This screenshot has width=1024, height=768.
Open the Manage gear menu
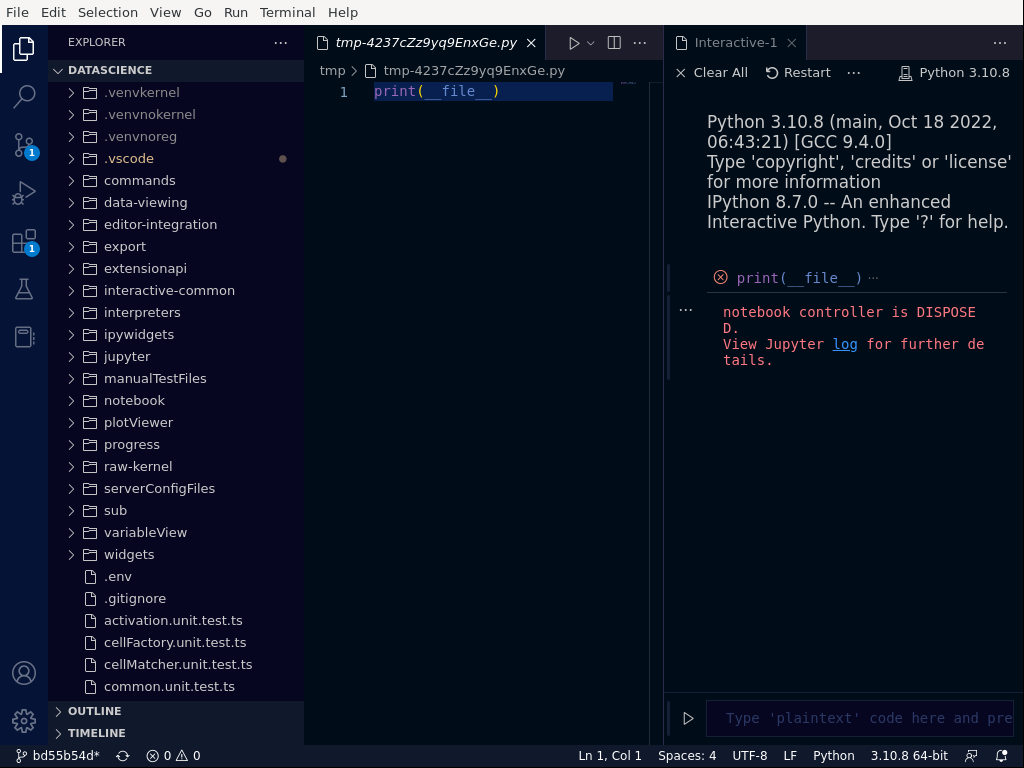point(24,721)
